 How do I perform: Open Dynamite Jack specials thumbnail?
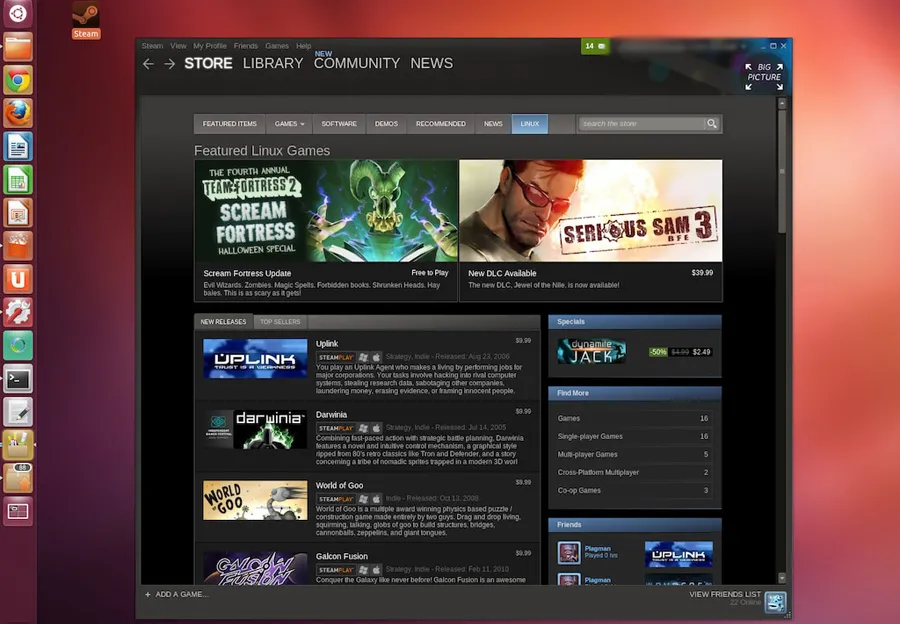pyautogui.click(x=591, y=351)
